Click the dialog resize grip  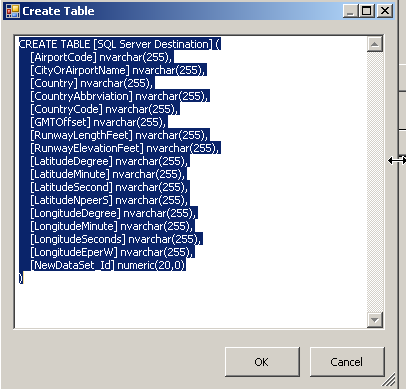point(389,380)
